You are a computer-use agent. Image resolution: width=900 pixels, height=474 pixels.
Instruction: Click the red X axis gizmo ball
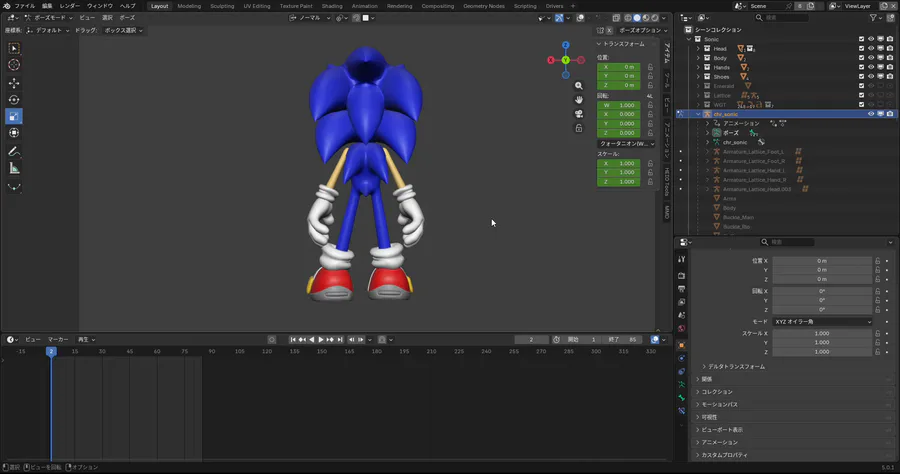(x=550, y=60)
